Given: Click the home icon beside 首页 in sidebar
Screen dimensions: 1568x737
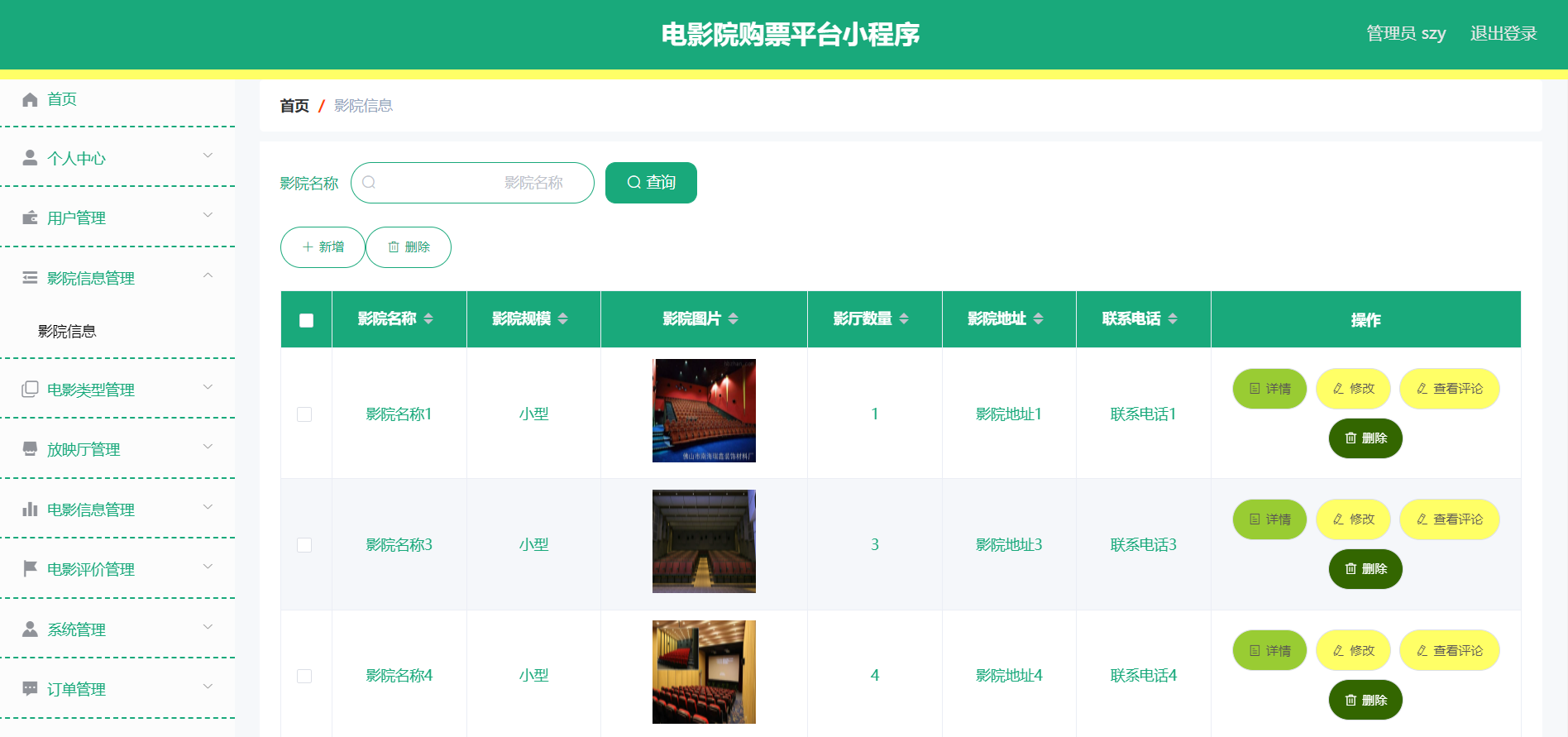Looking at the screenshot, I should click(30, 99).
